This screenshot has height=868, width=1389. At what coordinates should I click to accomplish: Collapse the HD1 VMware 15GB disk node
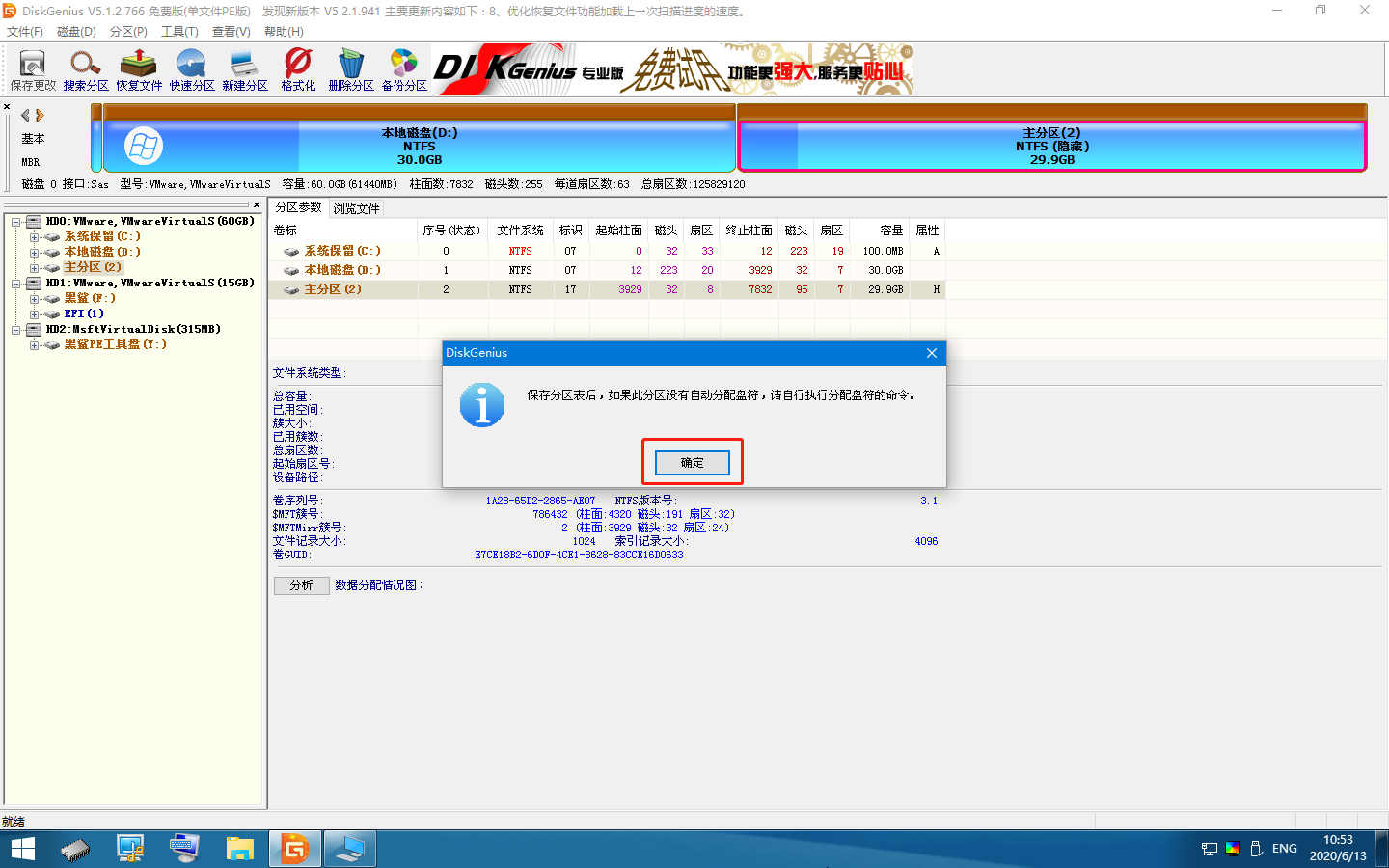coord(16,284)
